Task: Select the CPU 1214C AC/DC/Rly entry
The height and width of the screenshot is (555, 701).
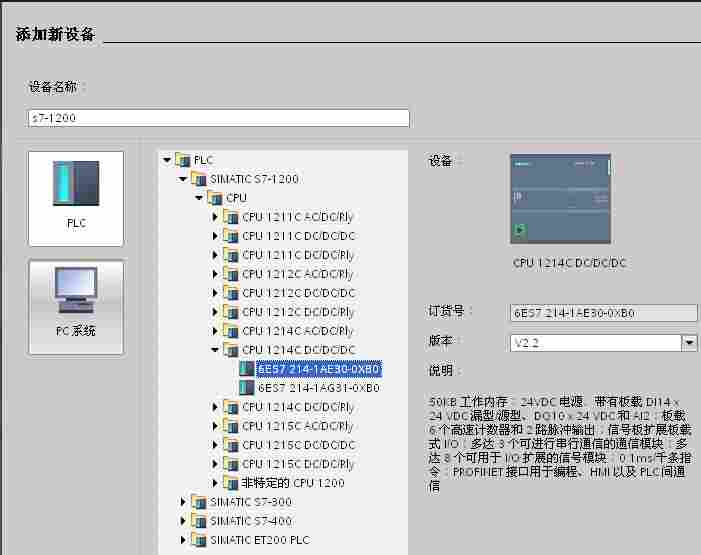Action: tap(298, 331)
